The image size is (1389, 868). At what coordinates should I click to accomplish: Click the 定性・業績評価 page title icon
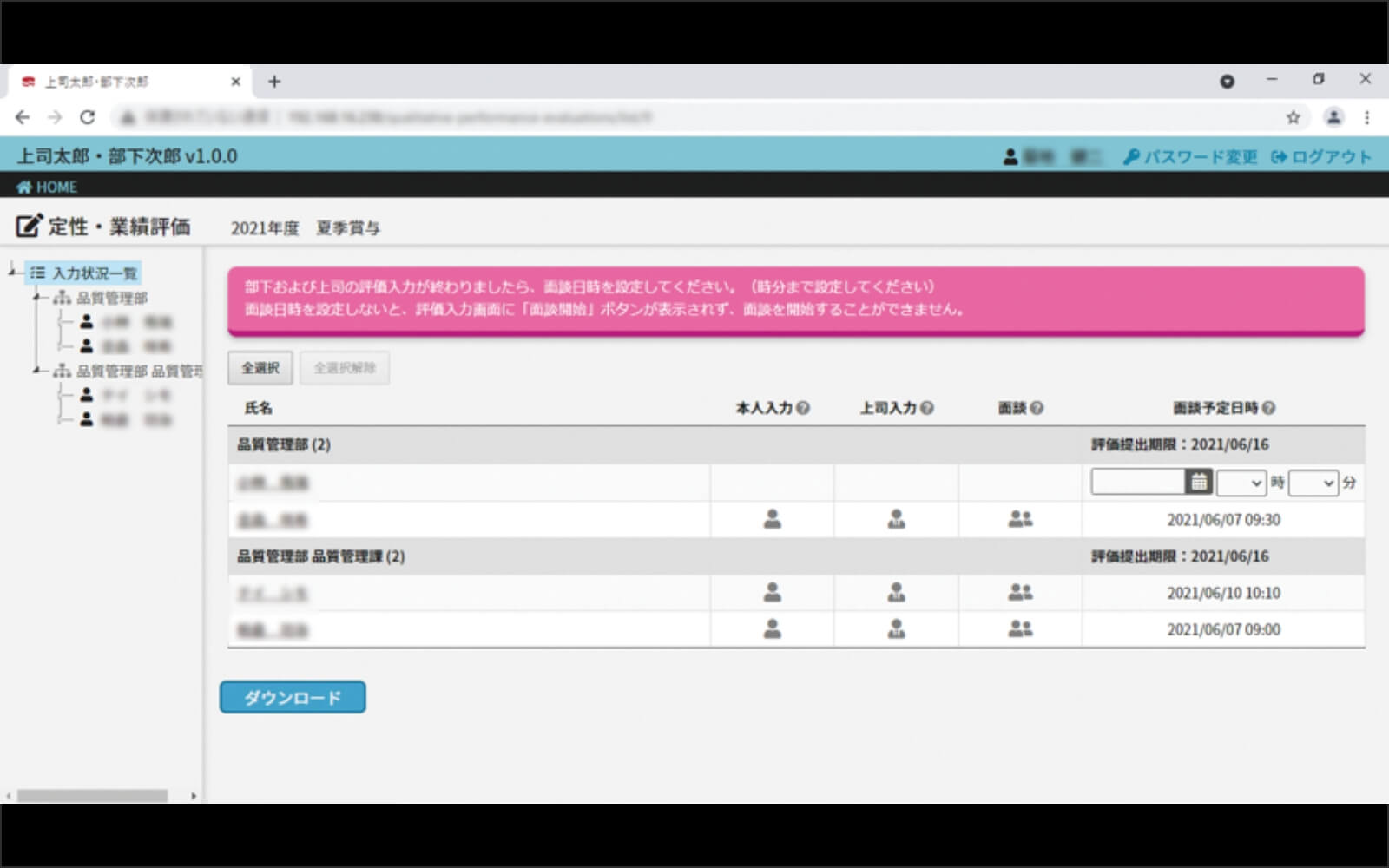click(29, 227)
